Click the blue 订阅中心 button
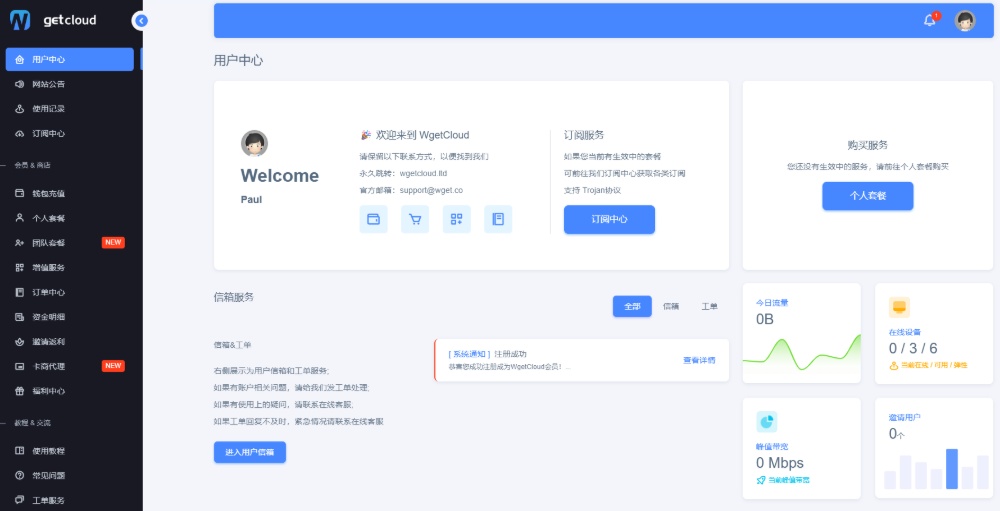1000x511 pixels. click(609, 219)
